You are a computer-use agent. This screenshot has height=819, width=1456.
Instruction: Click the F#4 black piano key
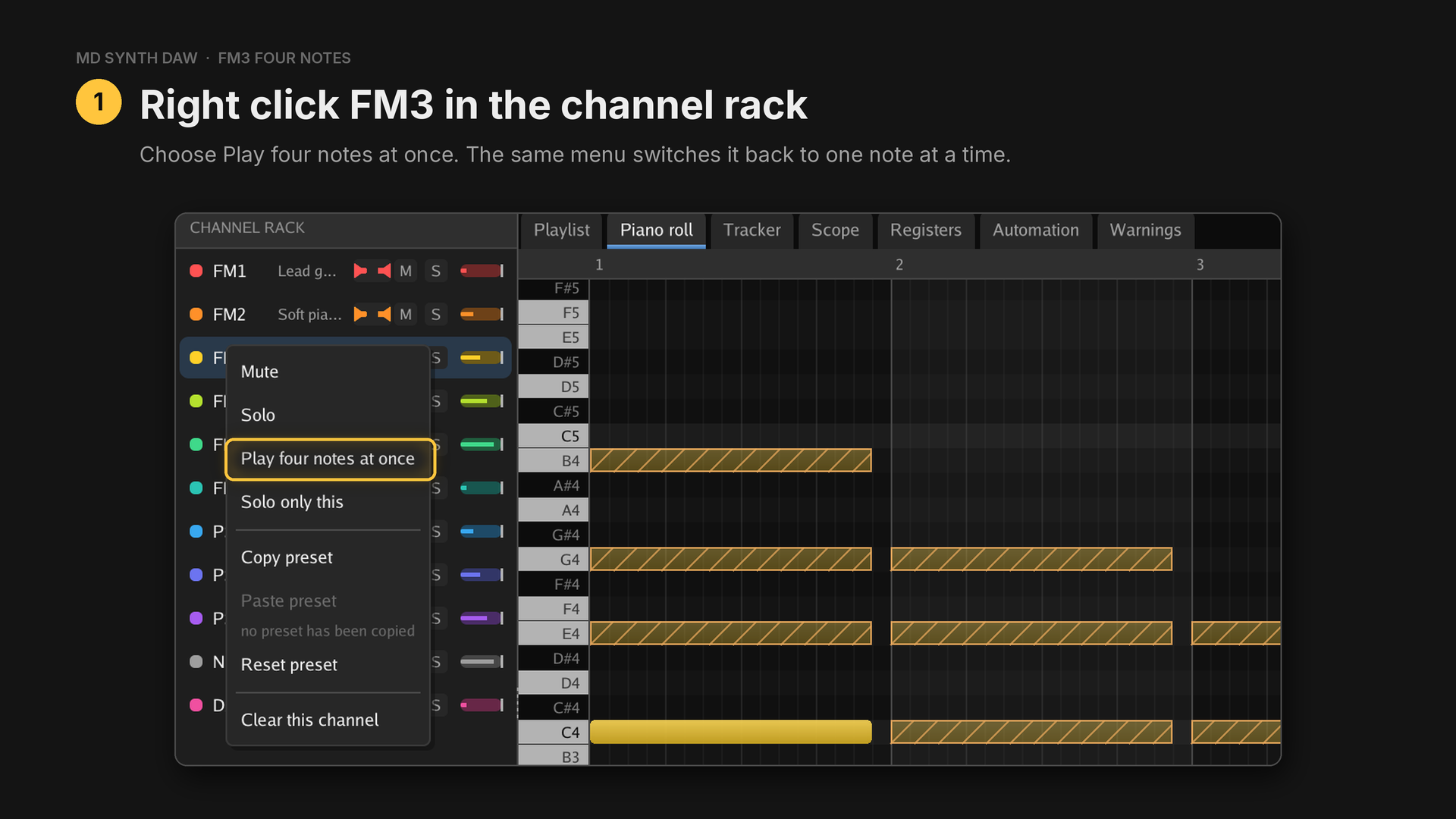coord(554,584)
